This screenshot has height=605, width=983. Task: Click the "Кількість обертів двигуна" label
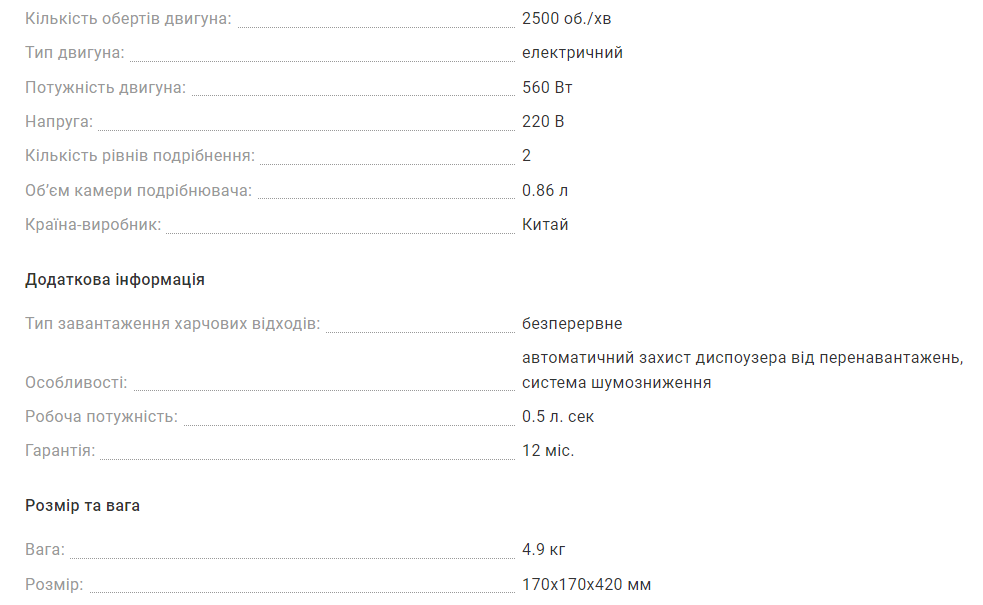pos(128,19)
